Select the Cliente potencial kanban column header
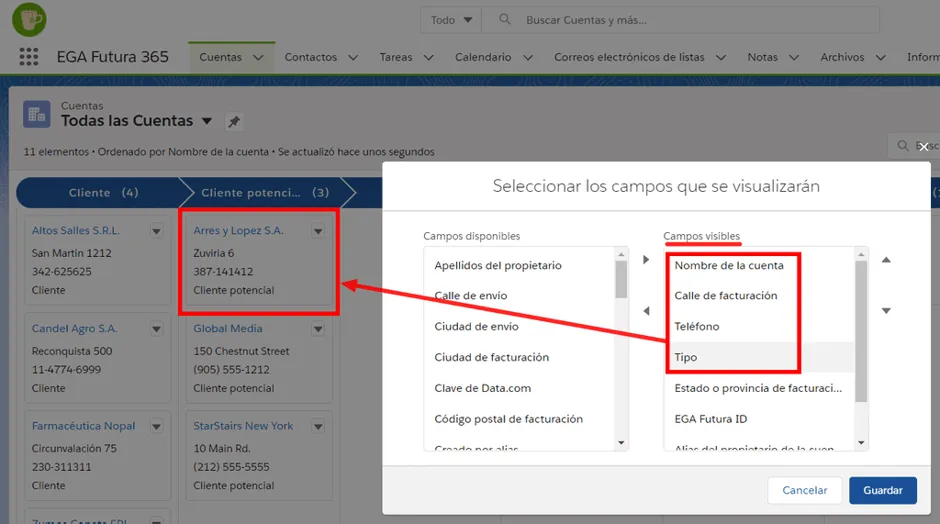Viewport: 940px width, 524px height. 265,192
